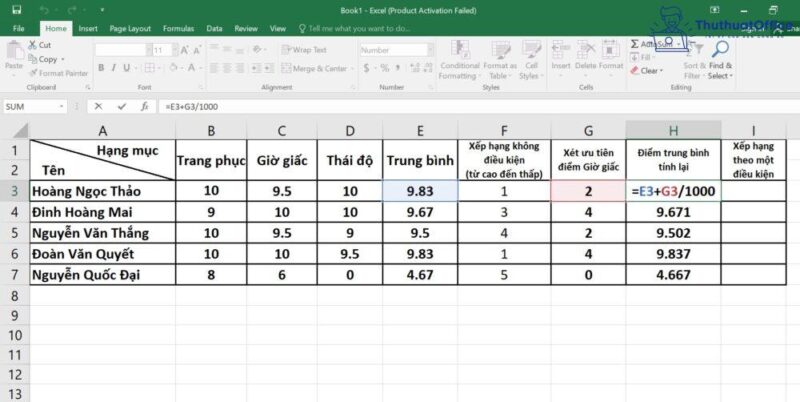Image resolution: width=800 pixels, height=402 pixels.
Task: Open the Alignment group dialog launcher
Action: pos(353,87)
